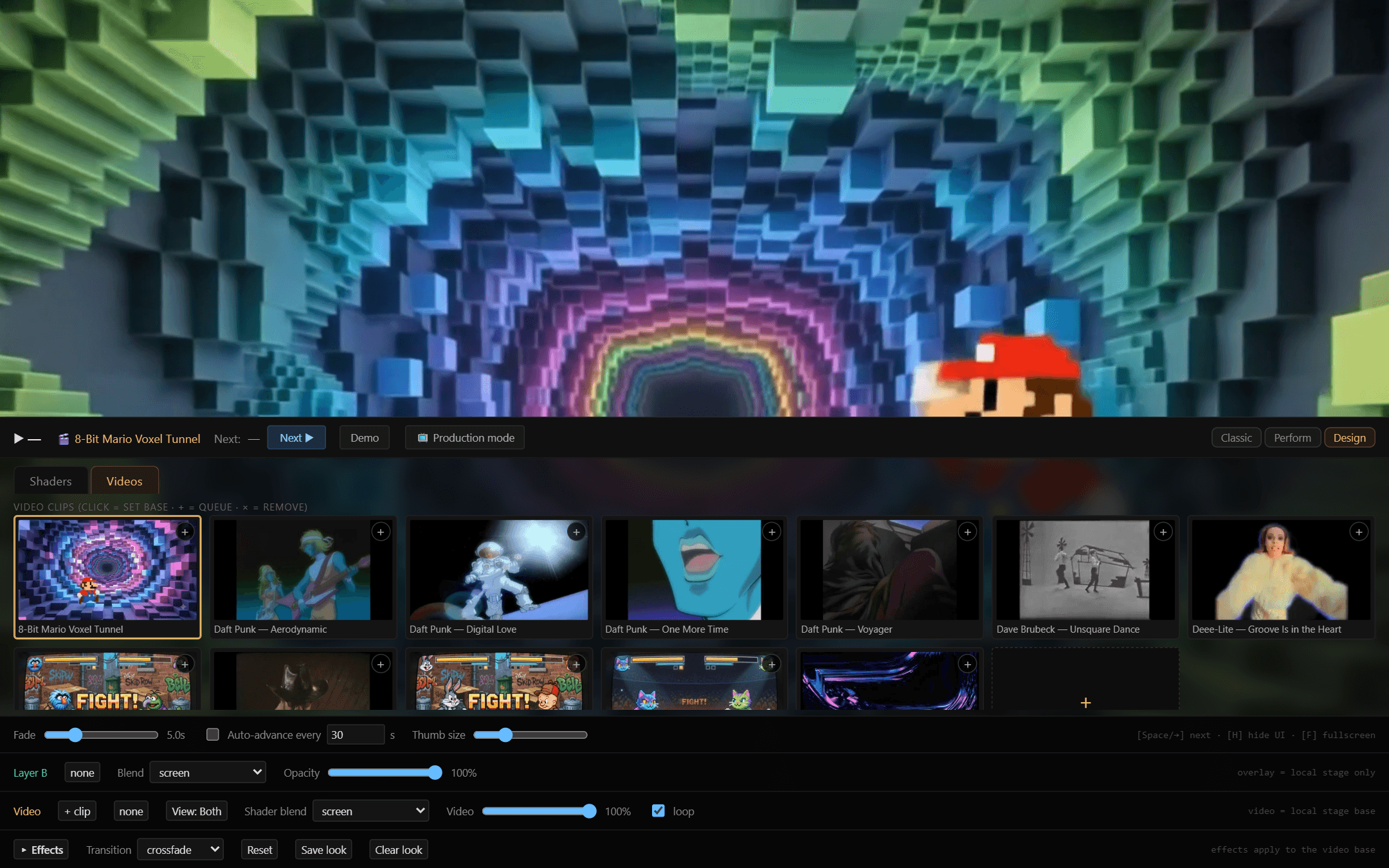The width and height of the screenshot is (1389, 868).
Task: Click the Reset button
Action: click(260, 850)
